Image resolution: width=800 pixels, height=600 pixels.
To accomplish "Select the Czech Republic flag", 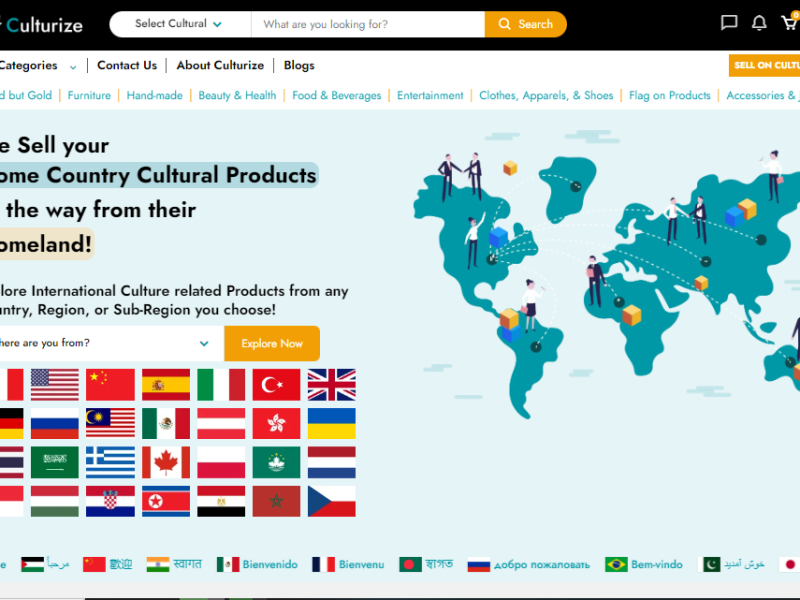I will click(330, 503).
